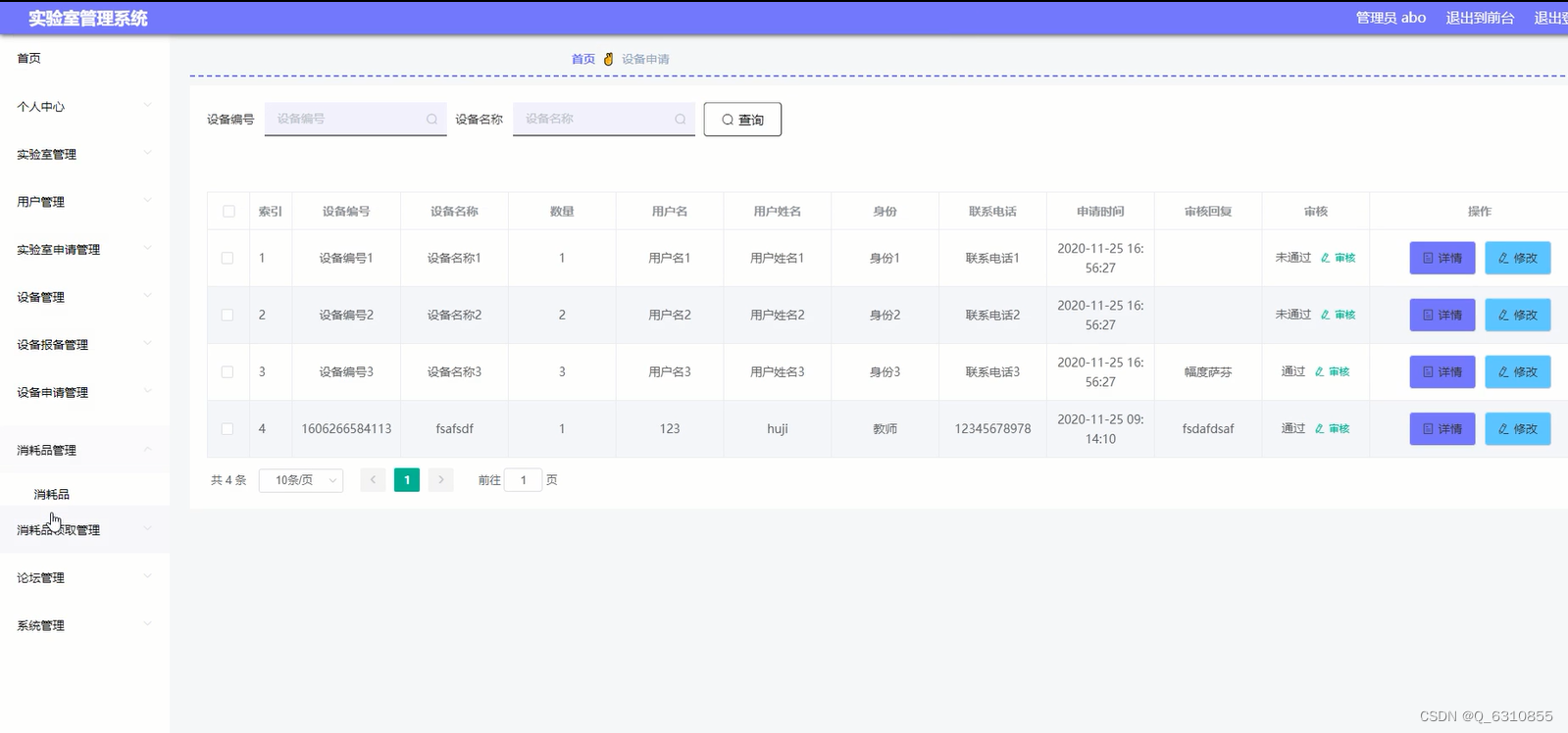Click 管理员 abo in header
The image size is (1568, 733).
[x=1391, y=18]
